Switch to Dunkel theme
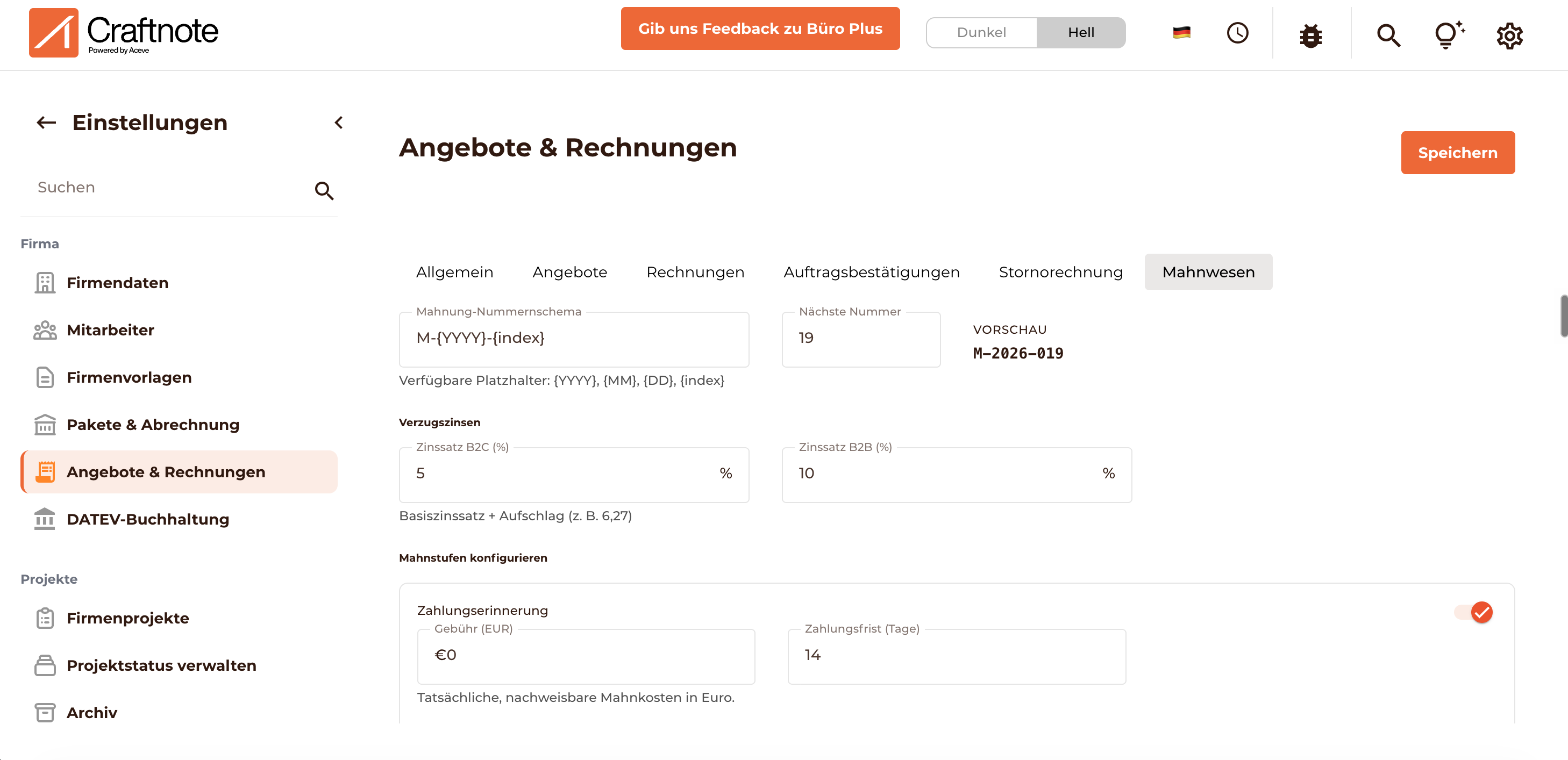 [x=981, y=32]
